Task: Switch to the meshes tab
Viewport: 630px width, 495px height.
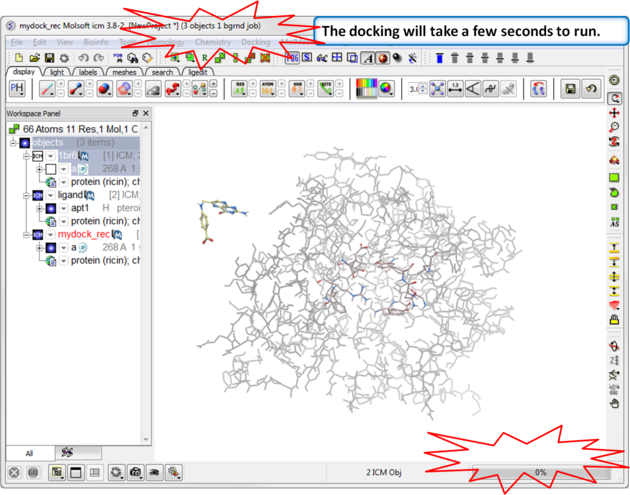Action: (x=125, y=72)
